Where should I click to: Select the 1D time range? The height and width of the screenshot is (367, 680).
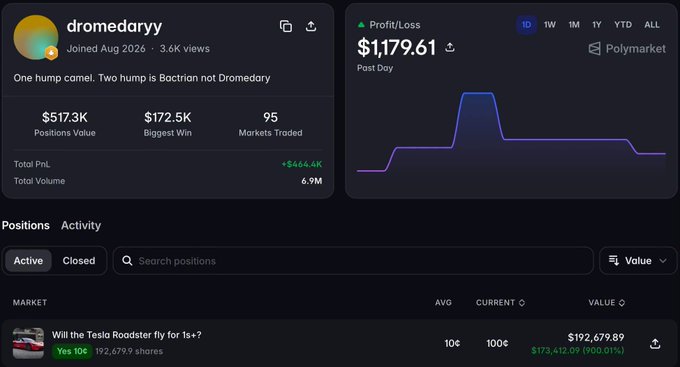526,25
